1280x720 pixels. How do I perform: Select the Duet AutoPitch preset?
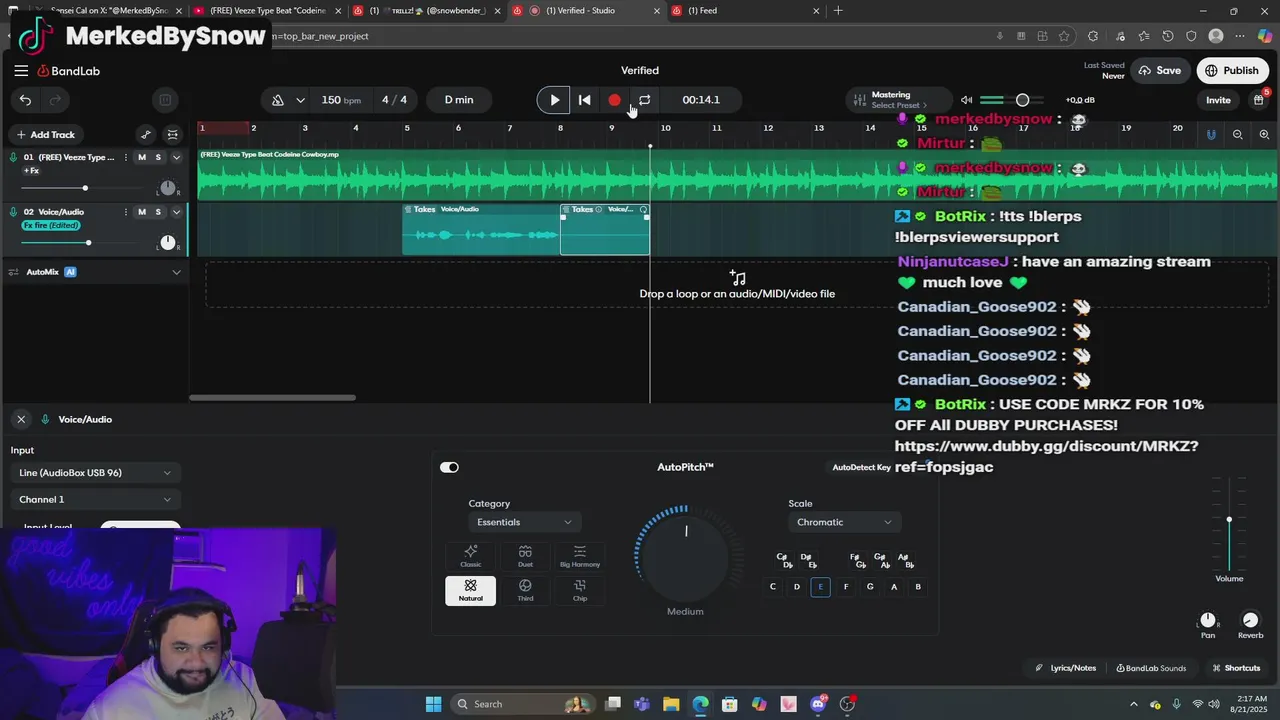[525, 556]
